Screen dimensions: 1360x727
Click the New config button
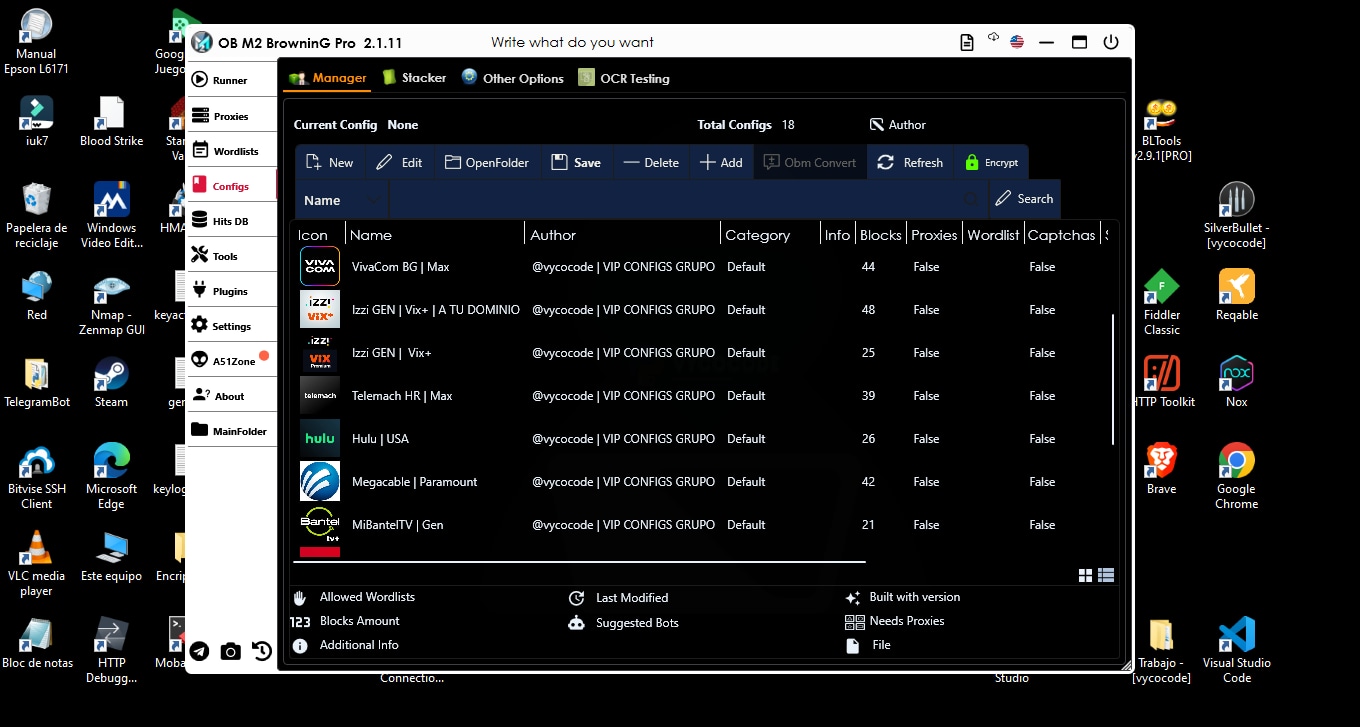pos(330,162)
